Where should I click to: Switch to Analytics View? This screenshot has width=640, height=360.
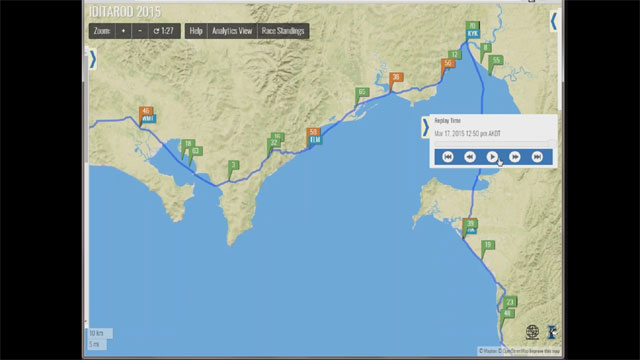coord(232,31)
